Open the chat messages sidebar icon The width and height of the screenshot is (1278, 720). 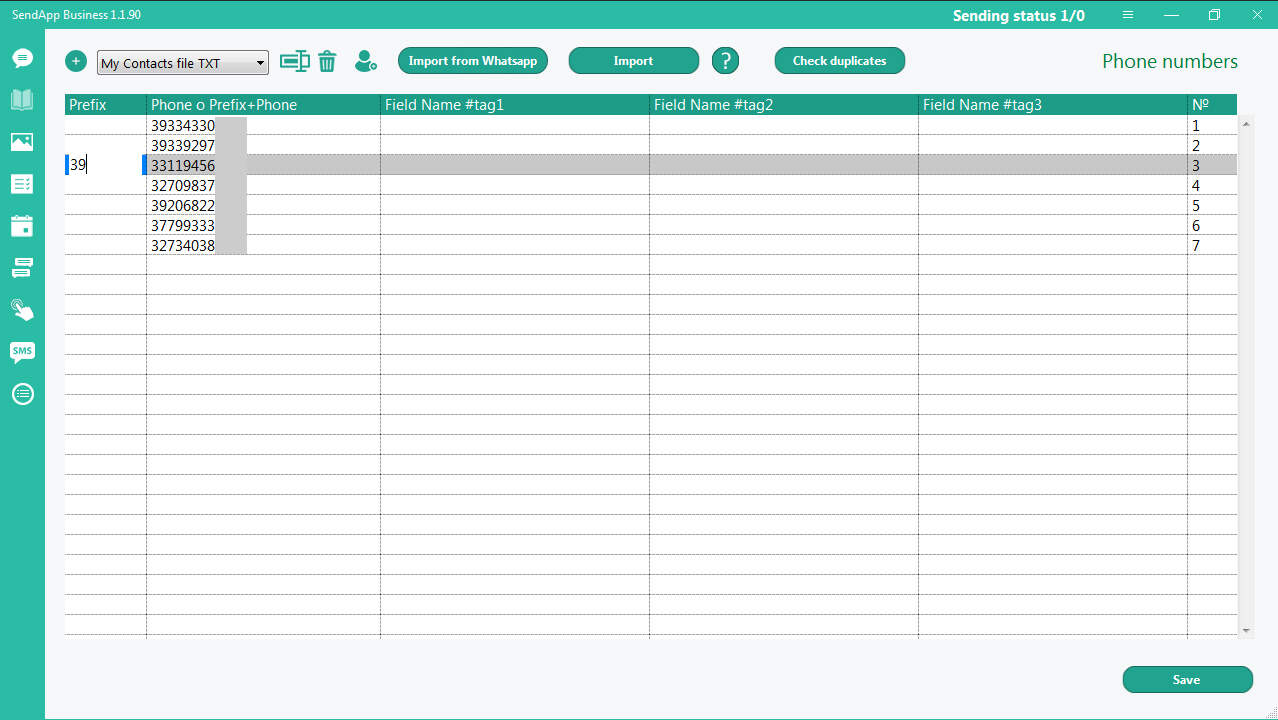pos(22,58)
